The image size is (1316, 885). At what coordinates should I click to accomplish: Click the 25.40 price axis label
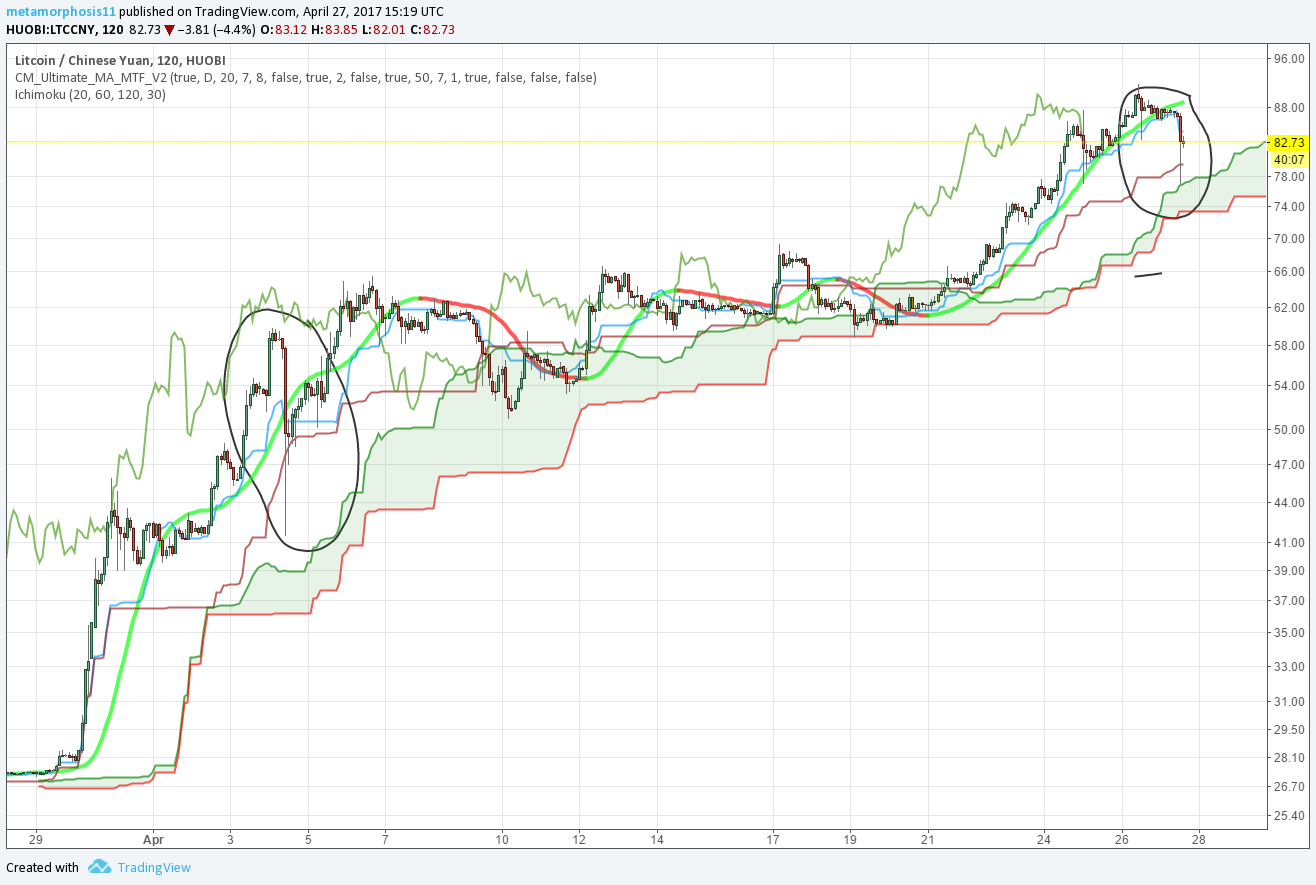(1289, 815)
